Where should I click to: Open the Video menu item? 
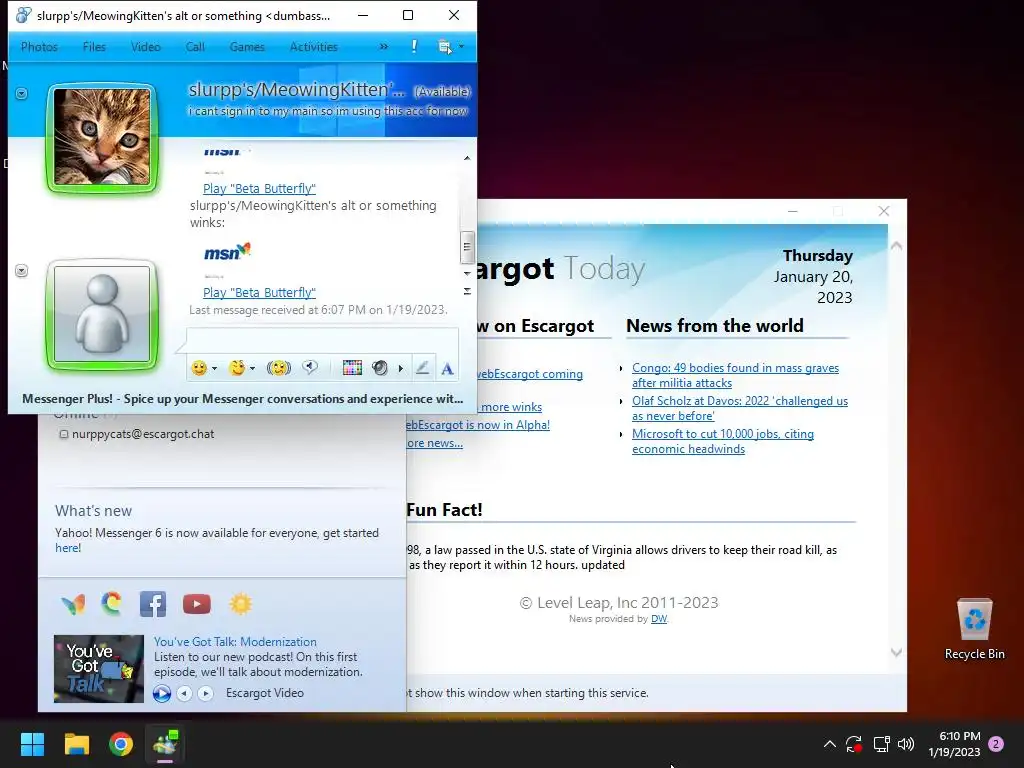146,47
